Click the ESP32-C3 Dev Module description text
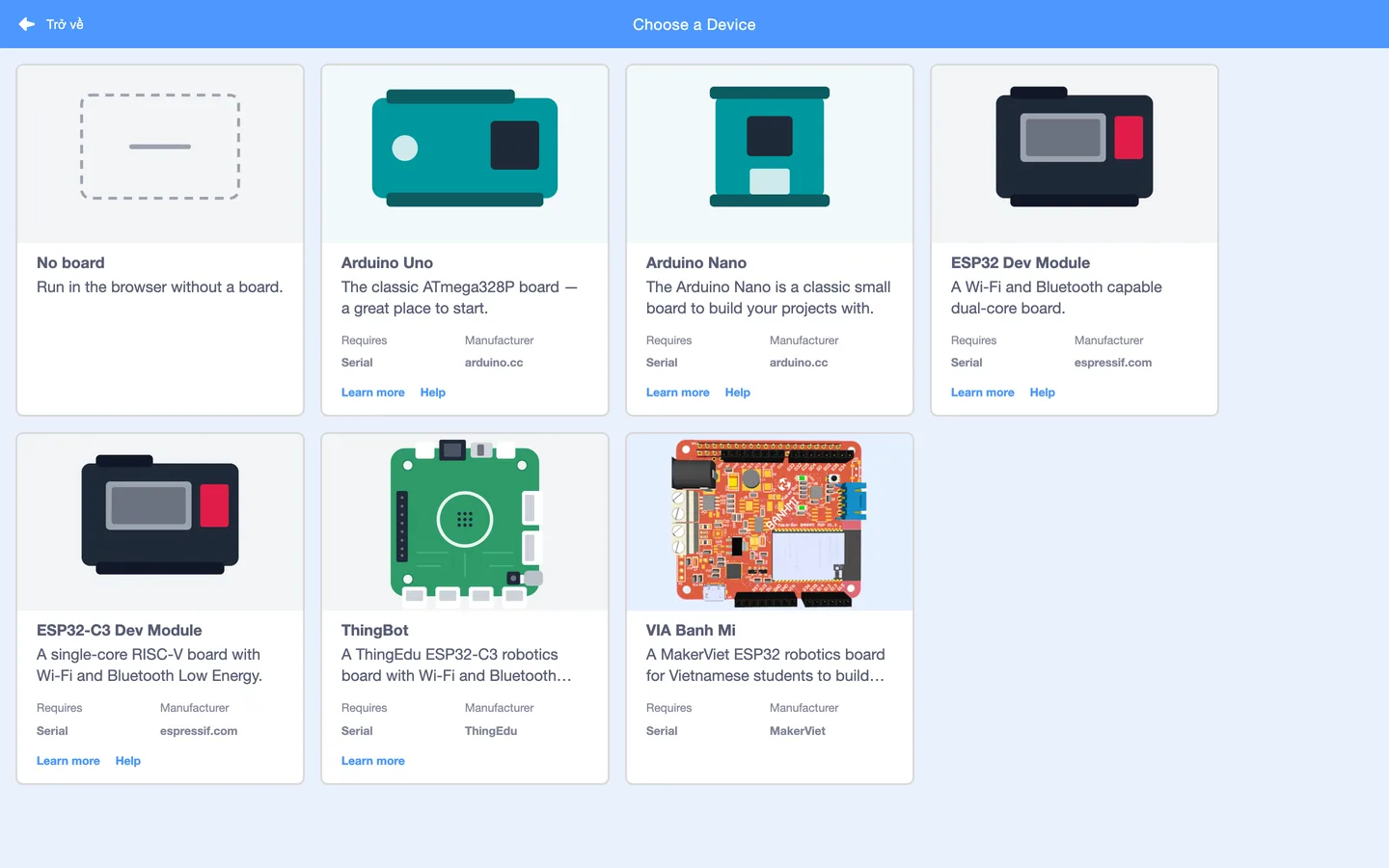 pos(150,665)
